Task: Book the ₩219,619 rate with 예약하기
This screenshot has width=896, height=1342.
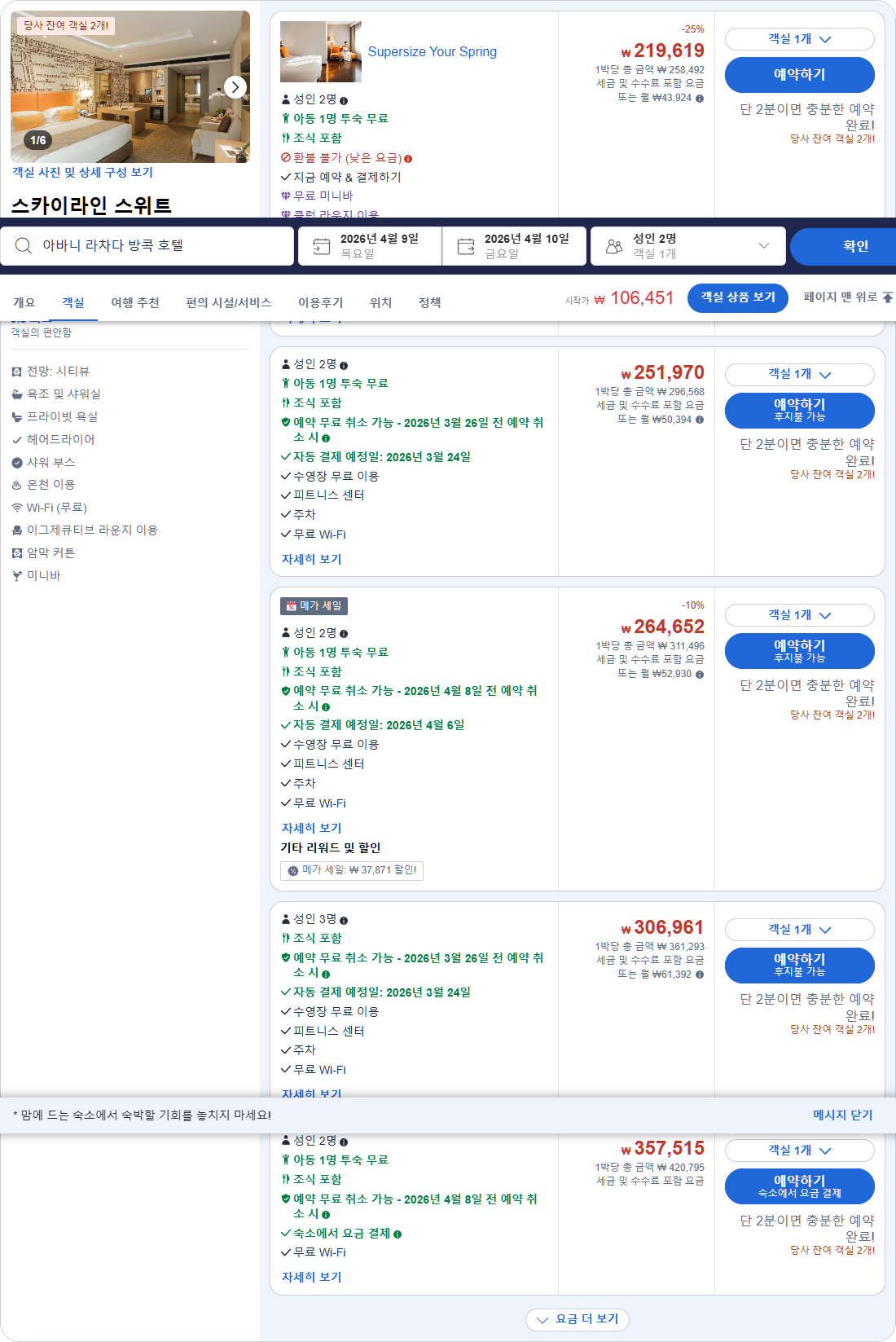Action: 799,74
